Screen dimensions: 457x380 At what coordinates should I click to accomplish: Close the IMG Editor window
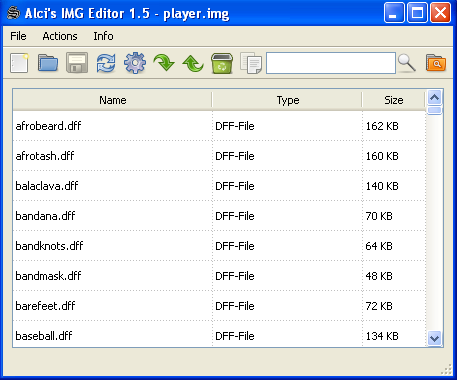(440, 13)
